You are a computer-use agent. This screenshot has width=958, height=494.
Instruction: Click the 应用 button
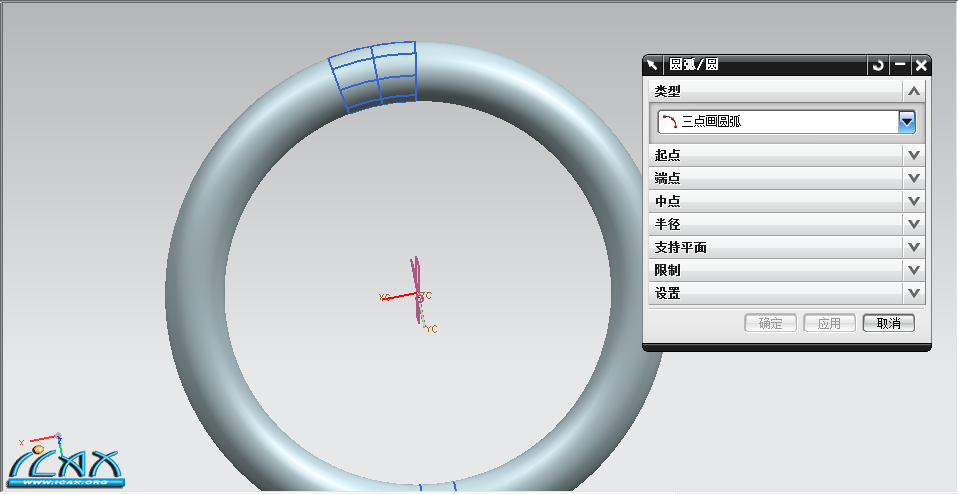coord(830,323)
